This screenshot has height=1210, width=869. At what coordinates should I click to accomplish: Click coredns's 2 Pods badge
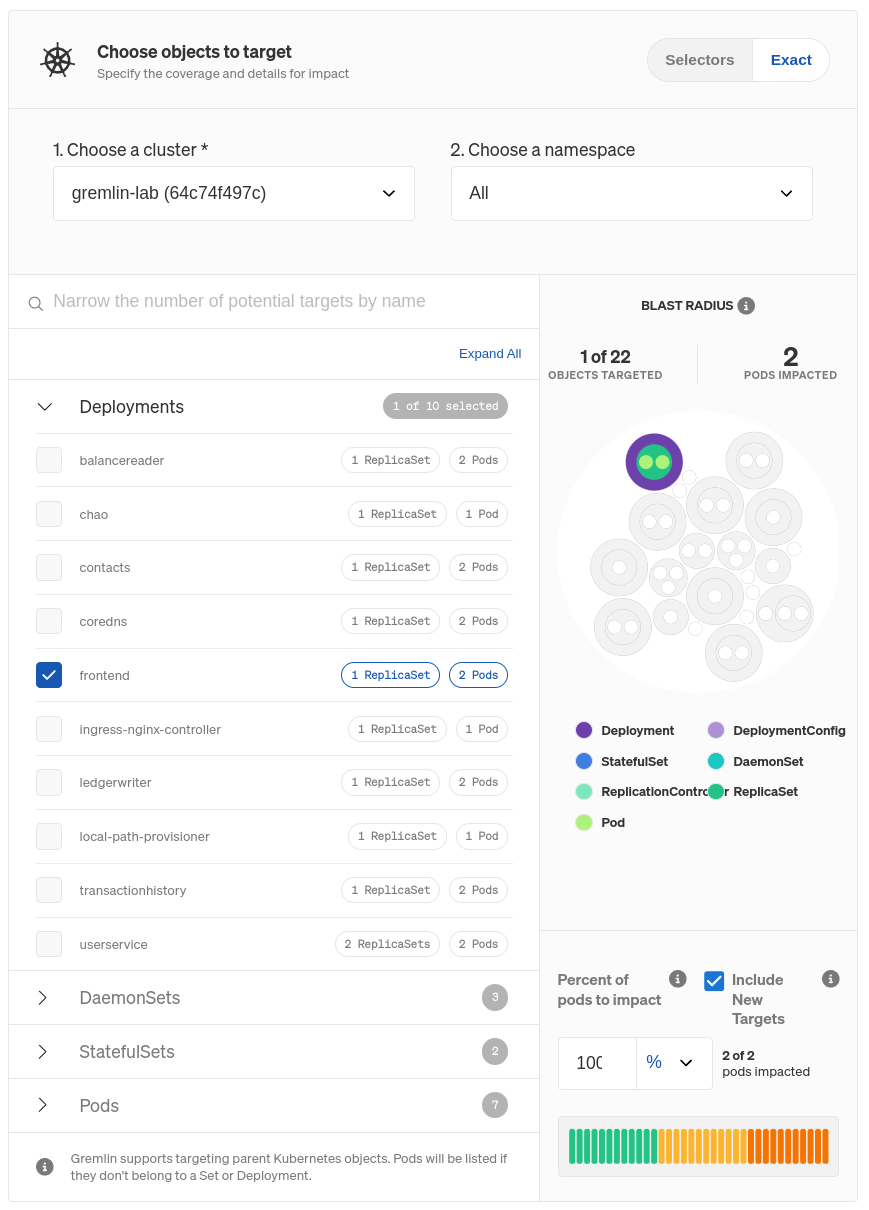point(478,621)
